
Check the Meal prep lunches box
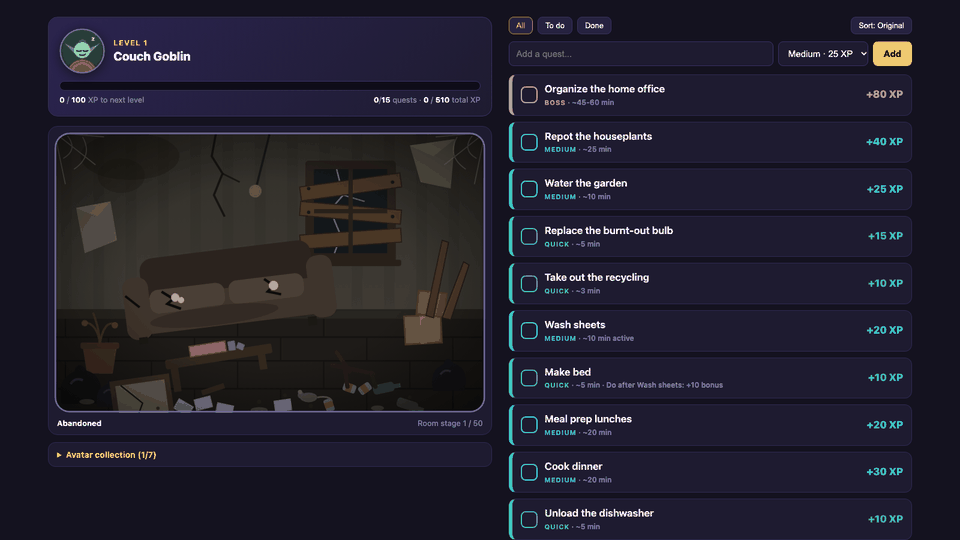coord(529,425)
